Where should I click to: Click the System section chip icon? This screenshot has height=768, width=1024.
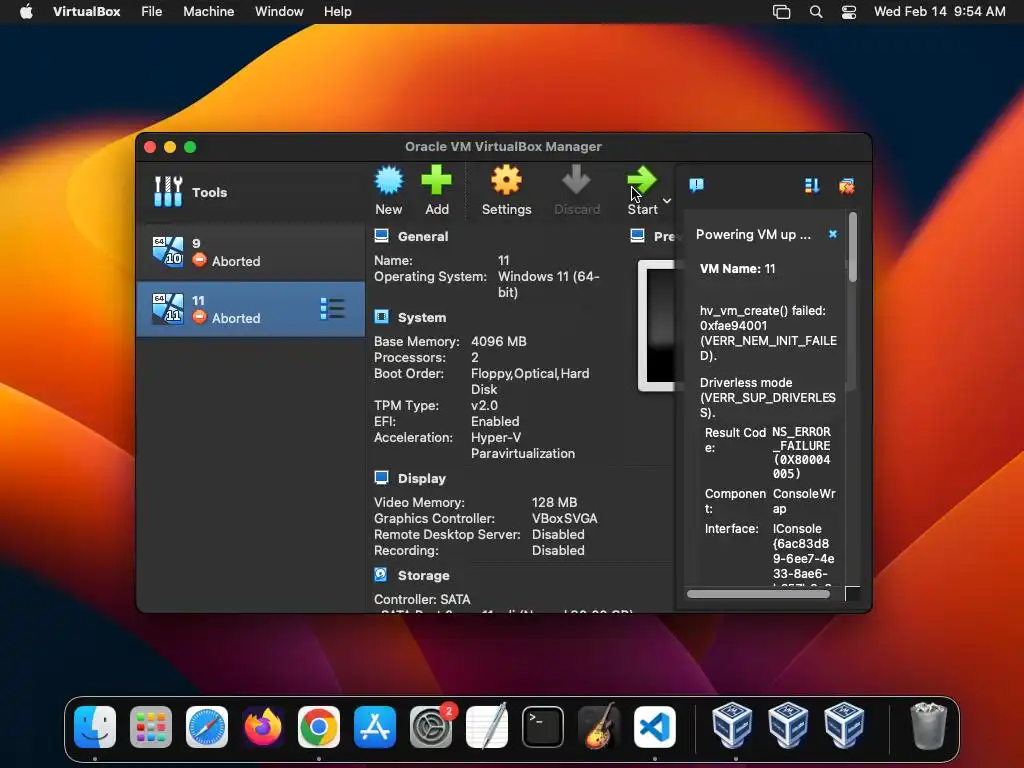pos(381,317)
